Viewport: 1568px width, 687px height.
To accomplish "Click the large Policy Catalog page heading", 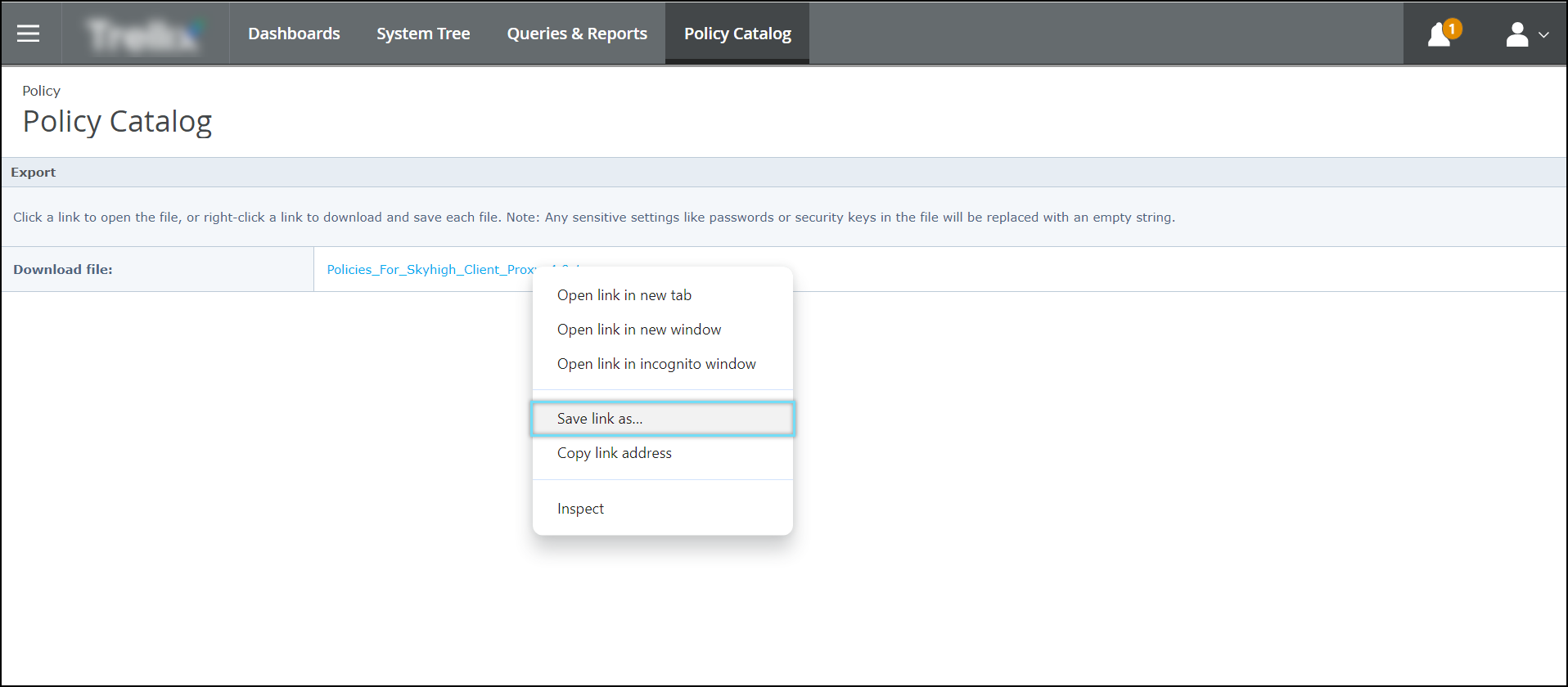I will tap(117, 122).
